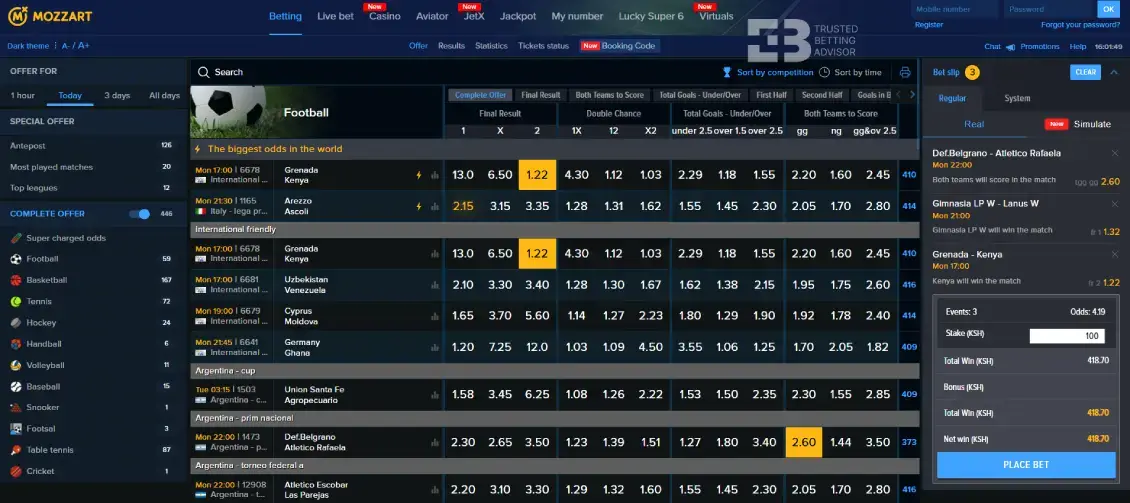Click the search magnifier icon
1130x503 pixels.
click(x=203, y=72)
